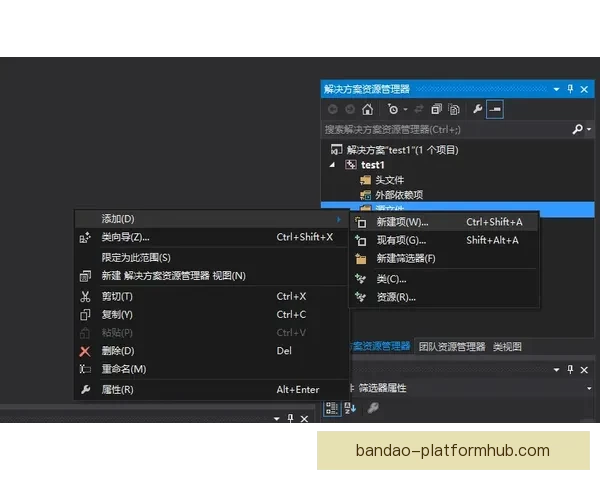Click the magnifier search icon in Solution Explorer
The height and width of the screenshot is (480, 600).
click(577, 130)
